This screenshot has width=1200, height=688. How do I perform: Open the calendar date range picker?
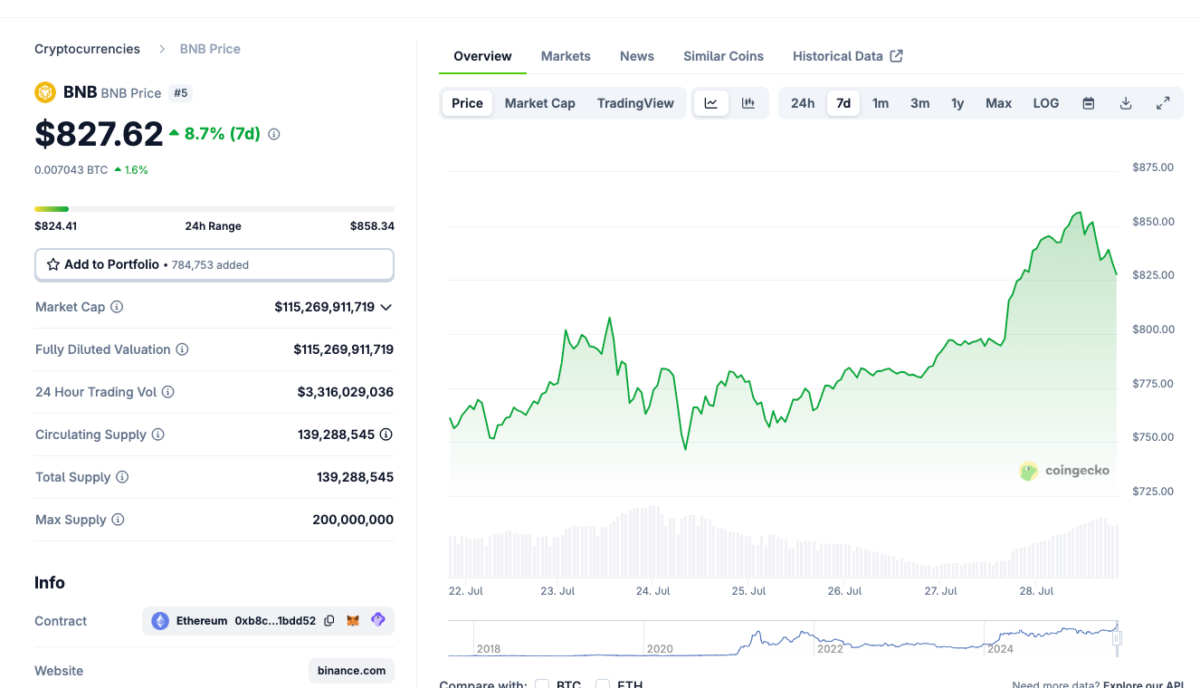(1088, 103)
